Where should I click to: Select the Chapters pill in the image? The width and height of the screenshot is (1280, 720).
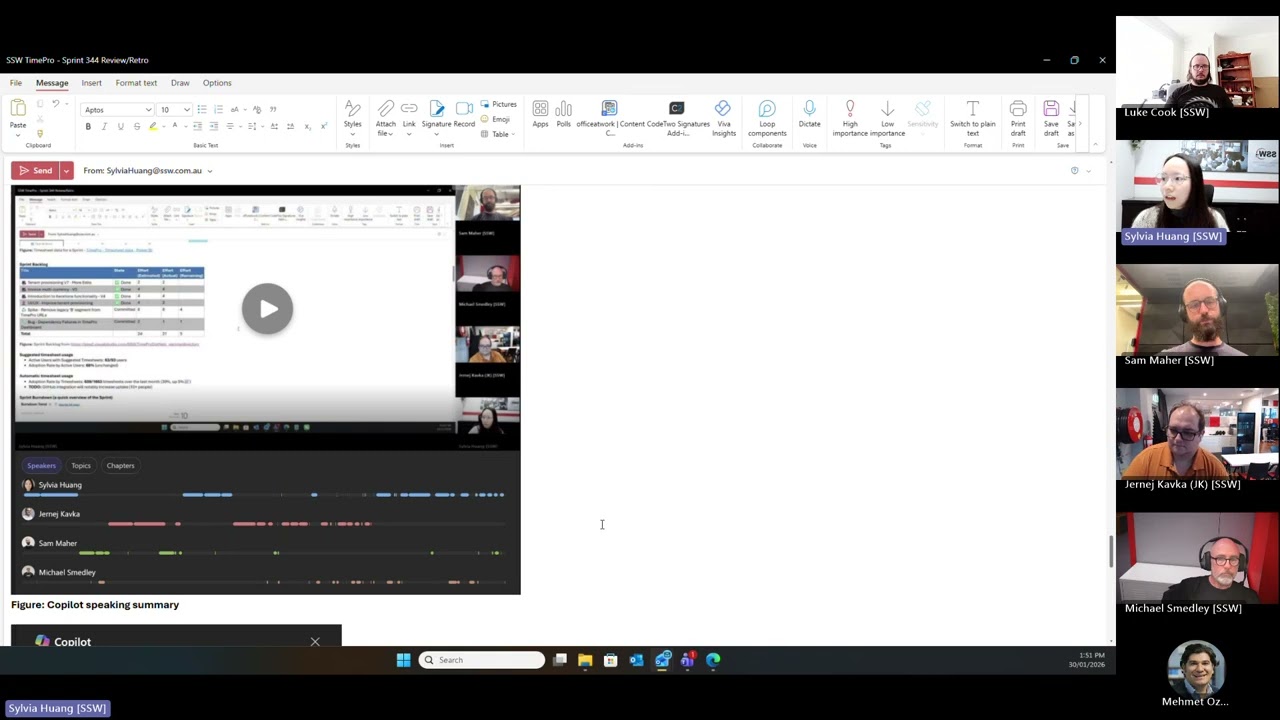[x=120, y=465]
